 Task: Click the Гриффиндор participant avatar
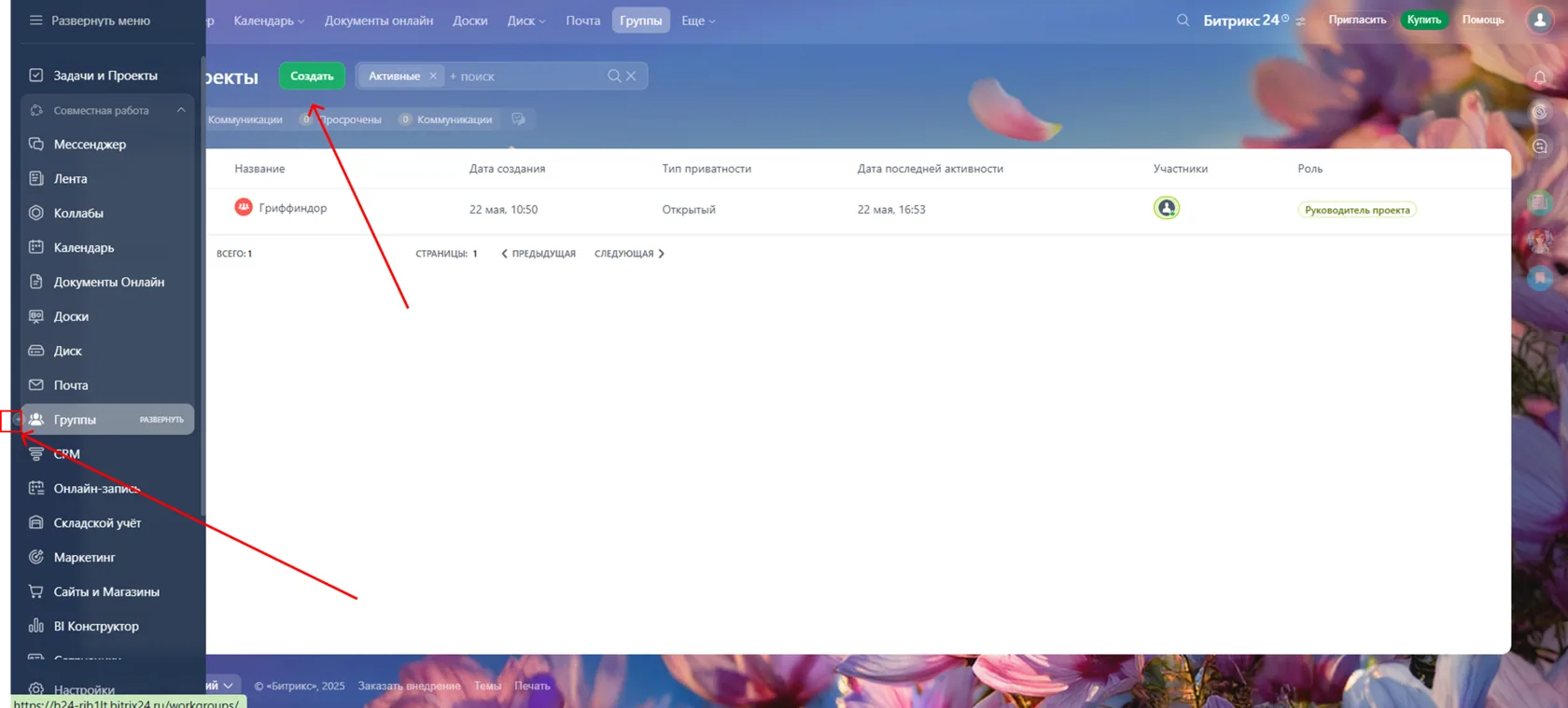tap(1166, 208)
